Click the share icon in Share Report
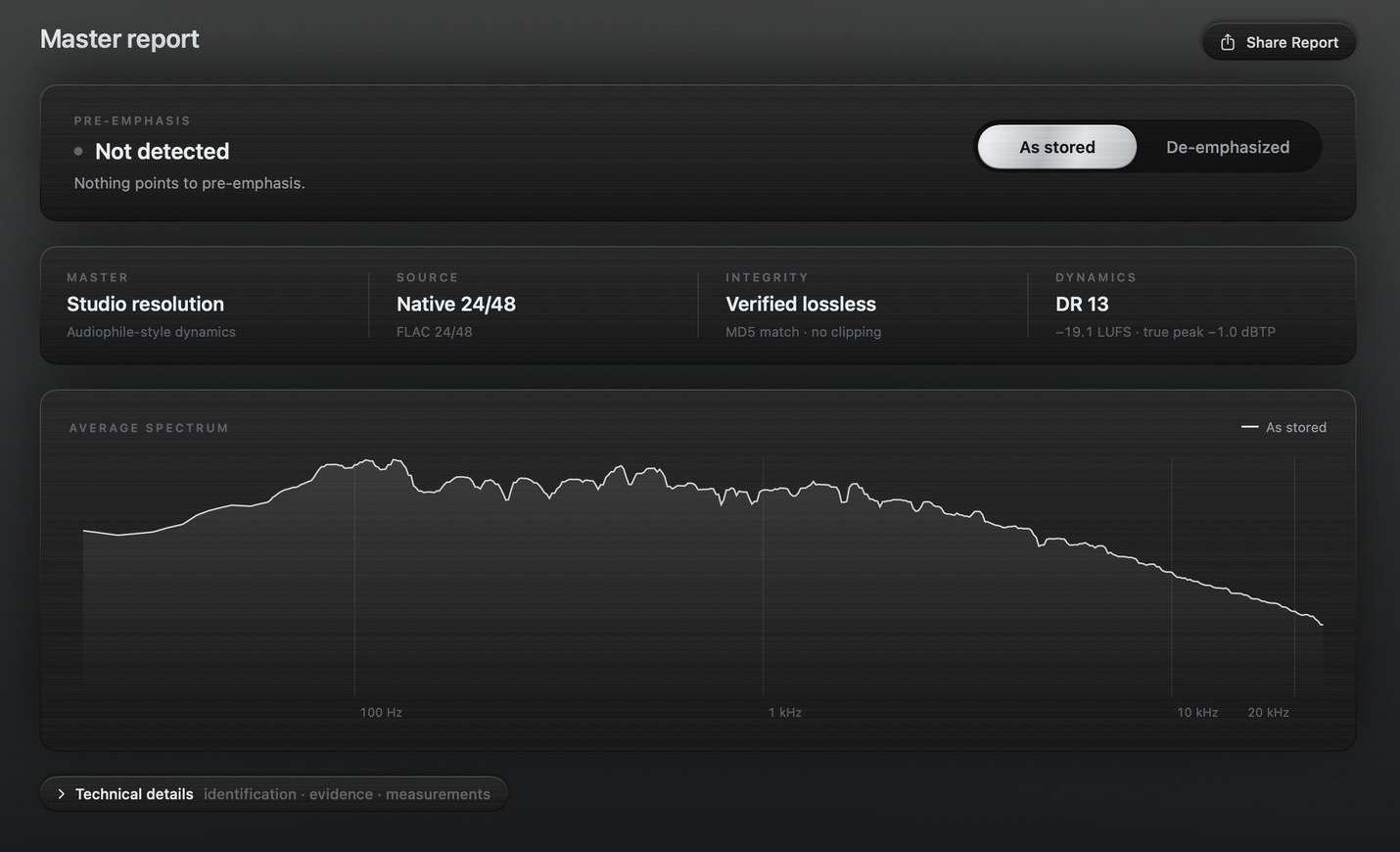1400x852 pixels. point(1228,42)
